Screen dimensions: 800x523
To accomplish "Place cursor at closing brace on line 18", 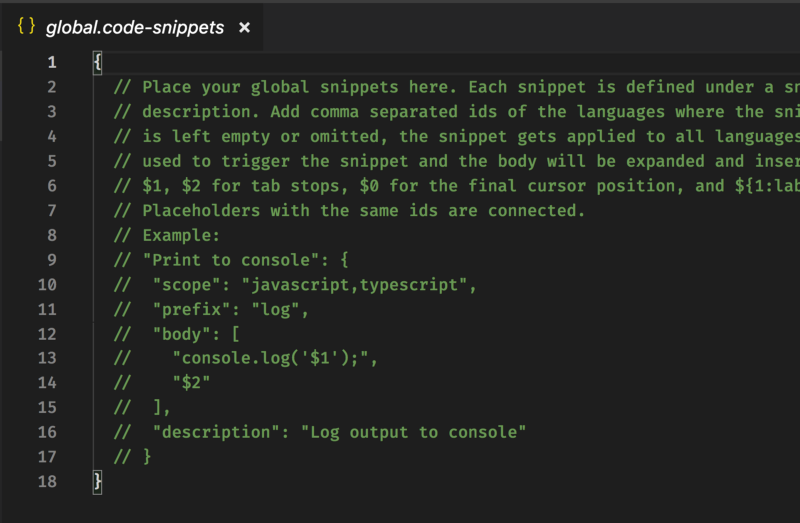I will click(x=97, y=481).
